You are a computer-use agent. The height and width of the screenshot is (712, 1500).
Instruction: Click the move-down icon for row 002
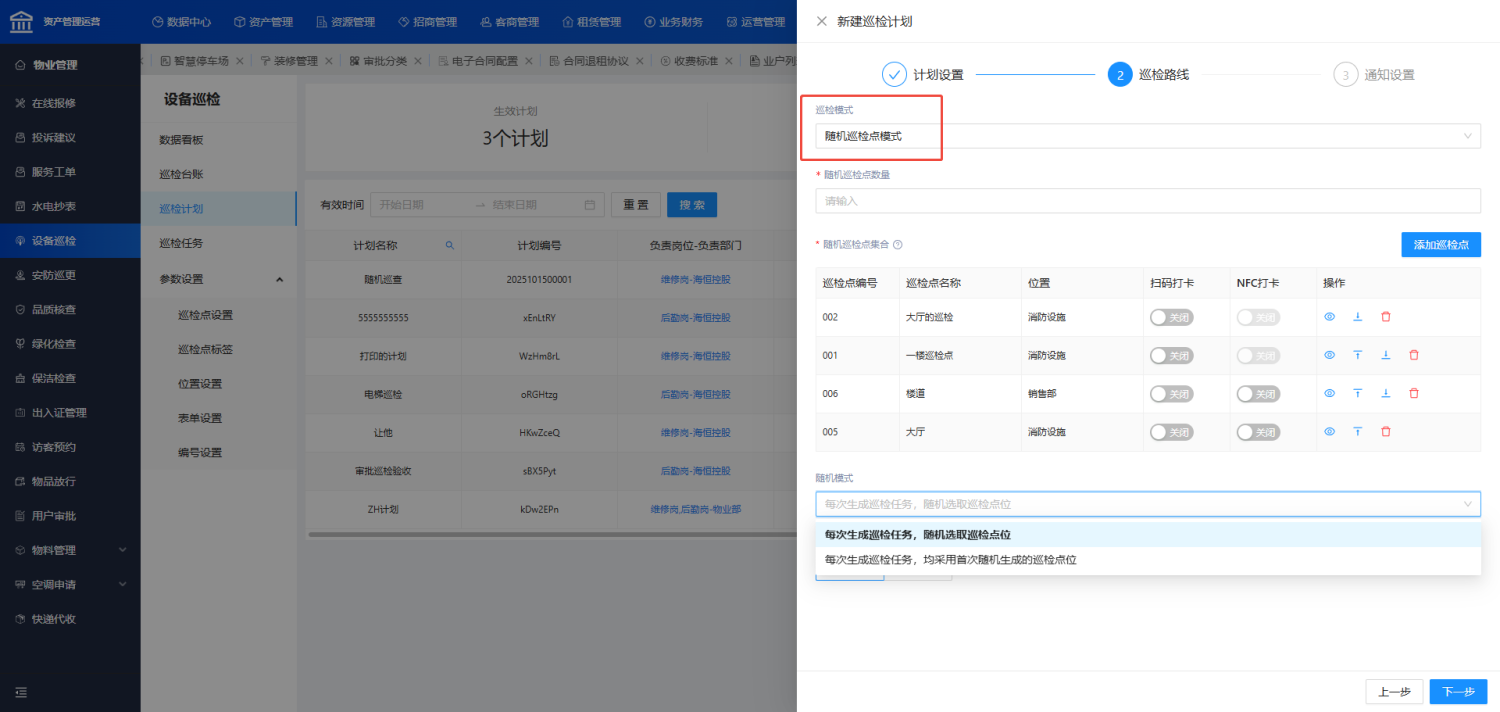coord(1358,317)
